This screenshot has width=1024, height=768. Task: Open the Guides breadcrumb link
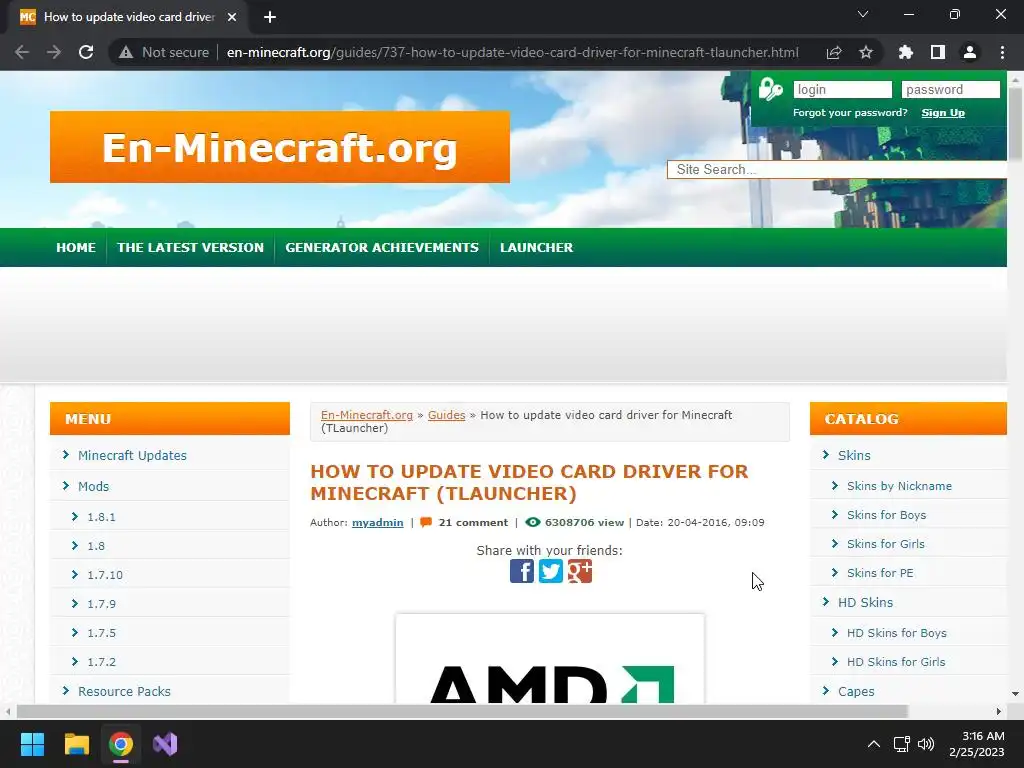(447, 415)
